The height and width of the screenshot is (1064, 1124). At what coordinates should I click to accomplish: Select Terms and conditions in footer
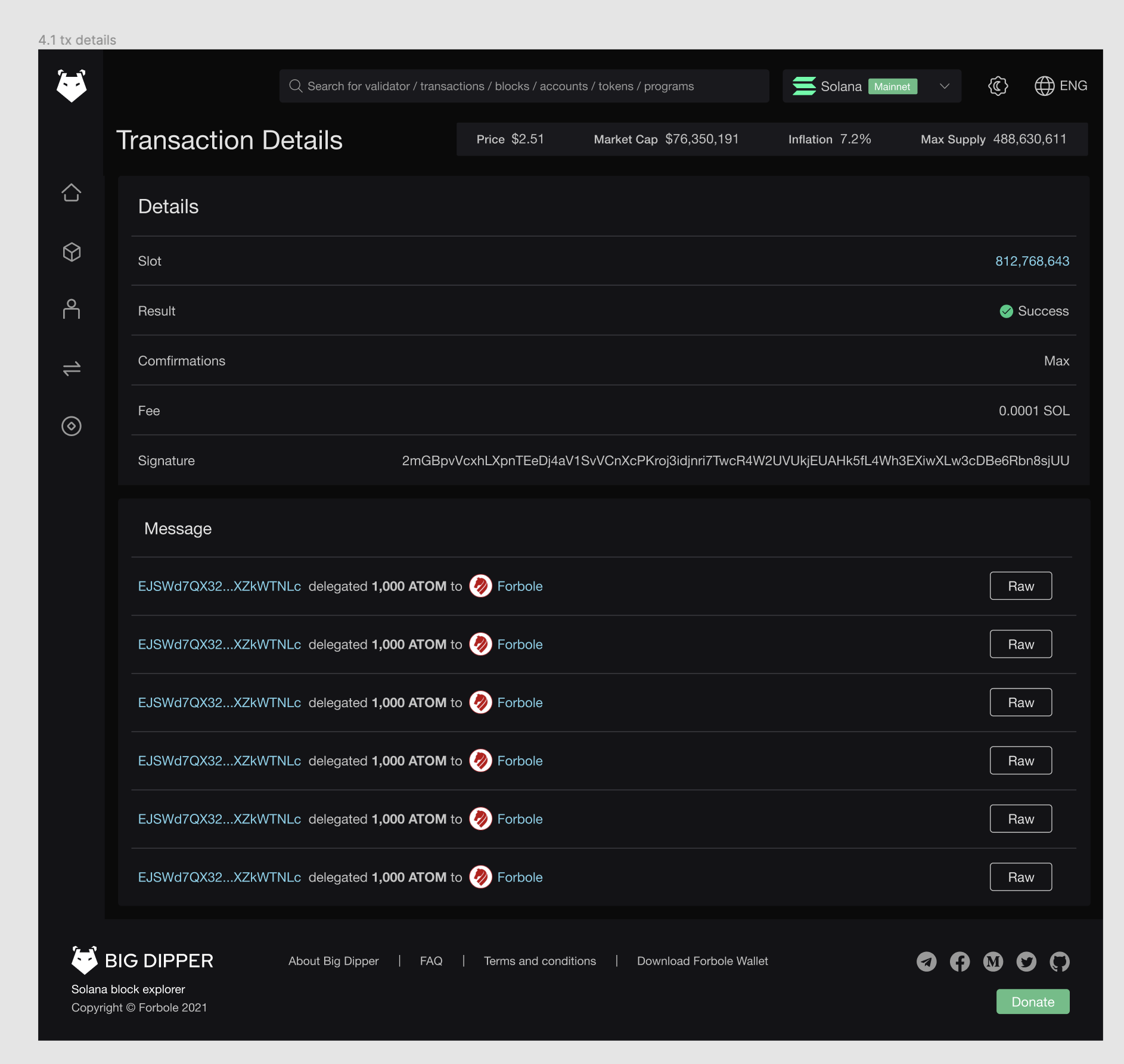coord(539,960)
